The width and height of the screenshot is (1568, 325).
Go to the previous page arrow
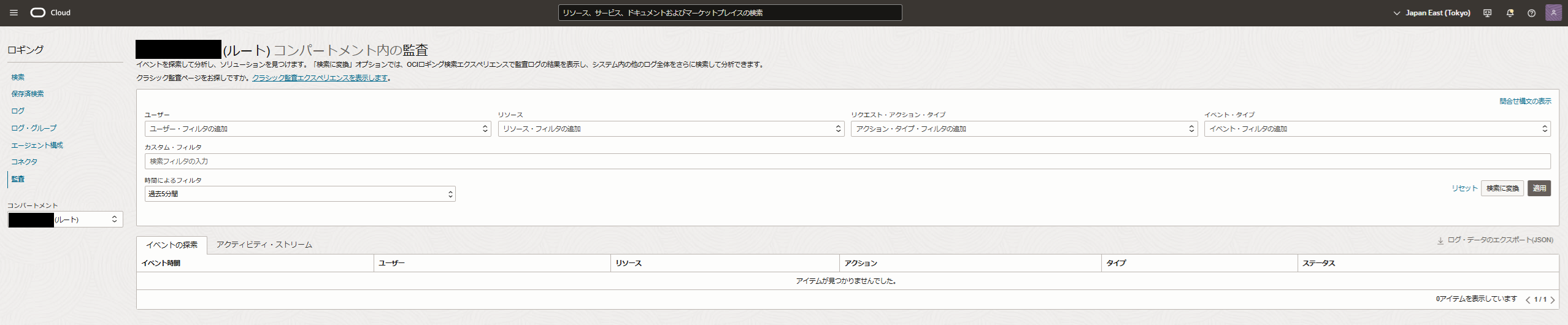[1528, 300]
